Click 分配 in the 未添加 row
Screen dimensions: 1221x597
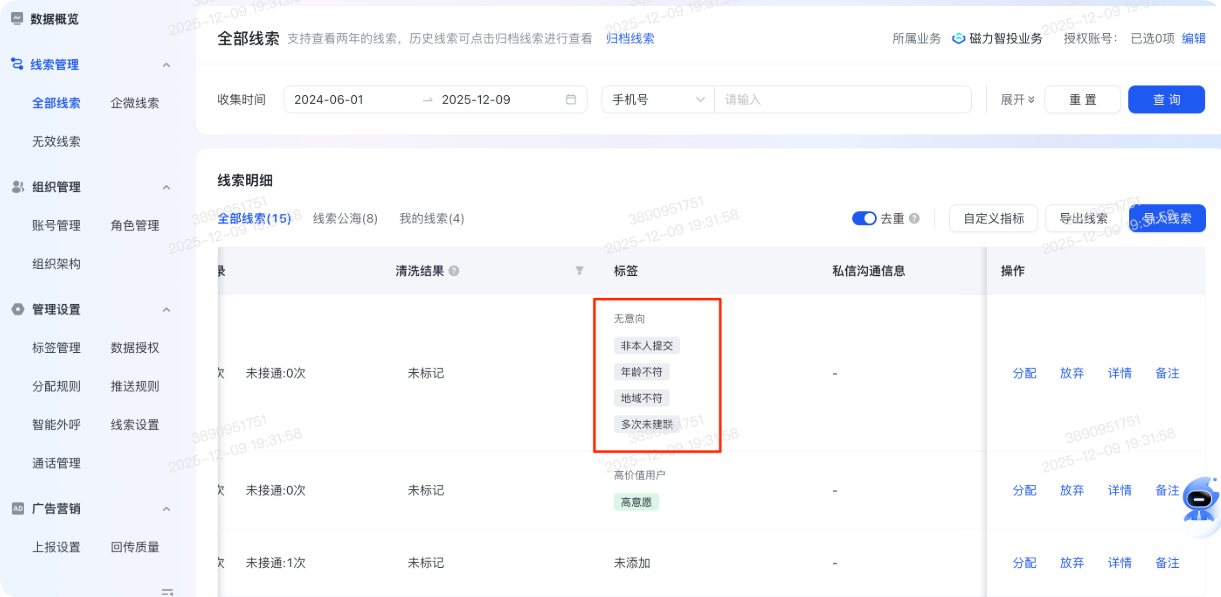pos(1024,563)
